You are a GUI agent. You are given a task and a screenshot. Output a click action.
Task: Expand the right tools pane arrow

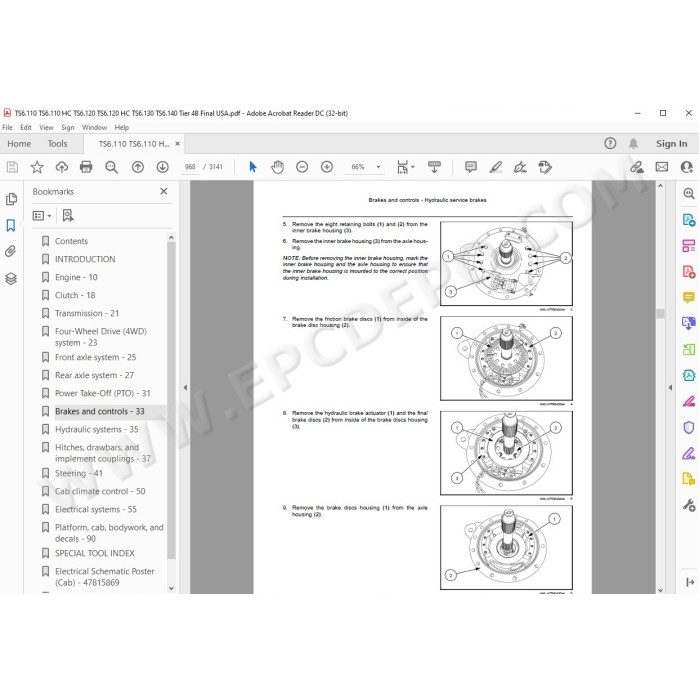(670, 388)
